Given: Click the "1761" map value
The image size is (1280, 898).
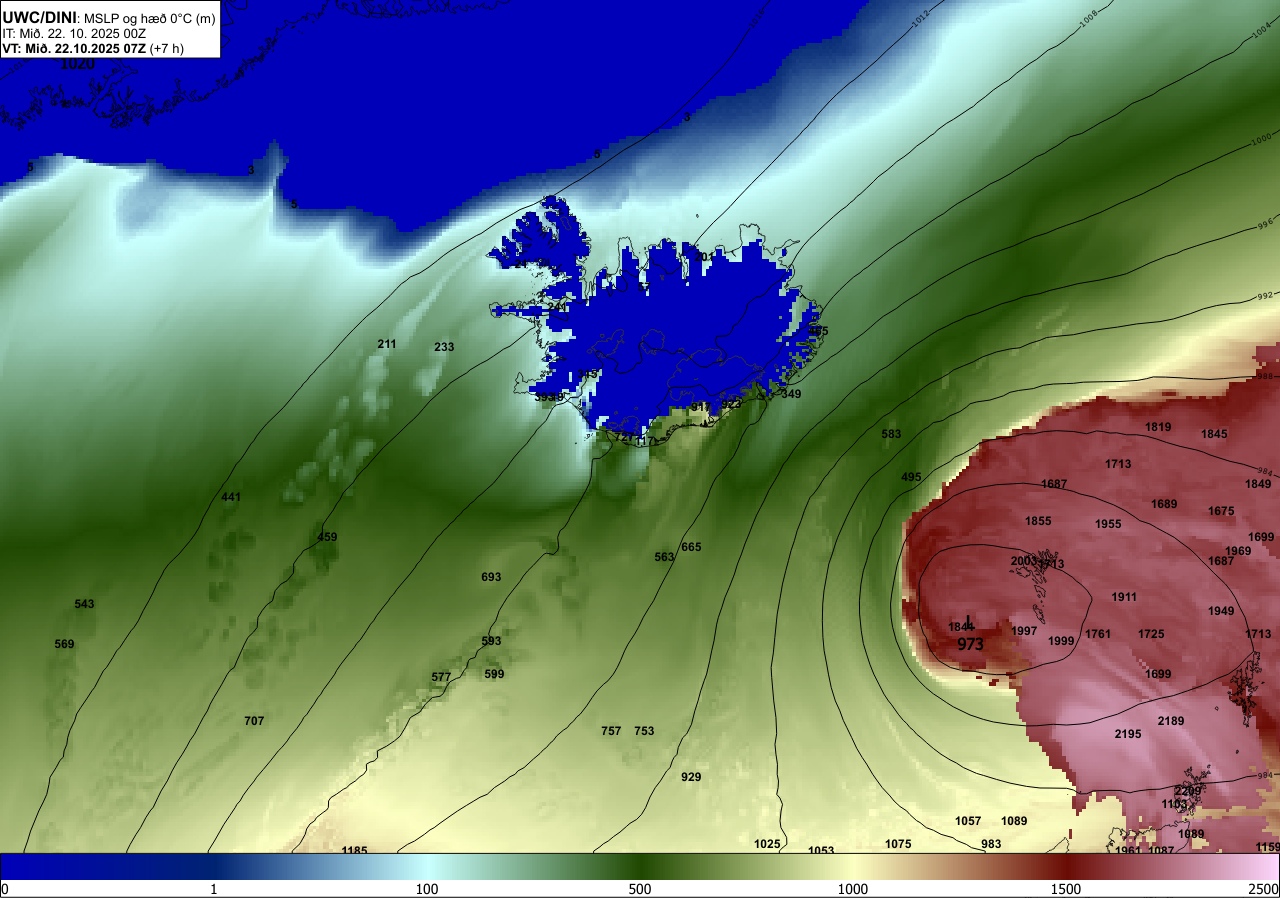Looking at the screenshot, I should click(x=1098, y=634).
